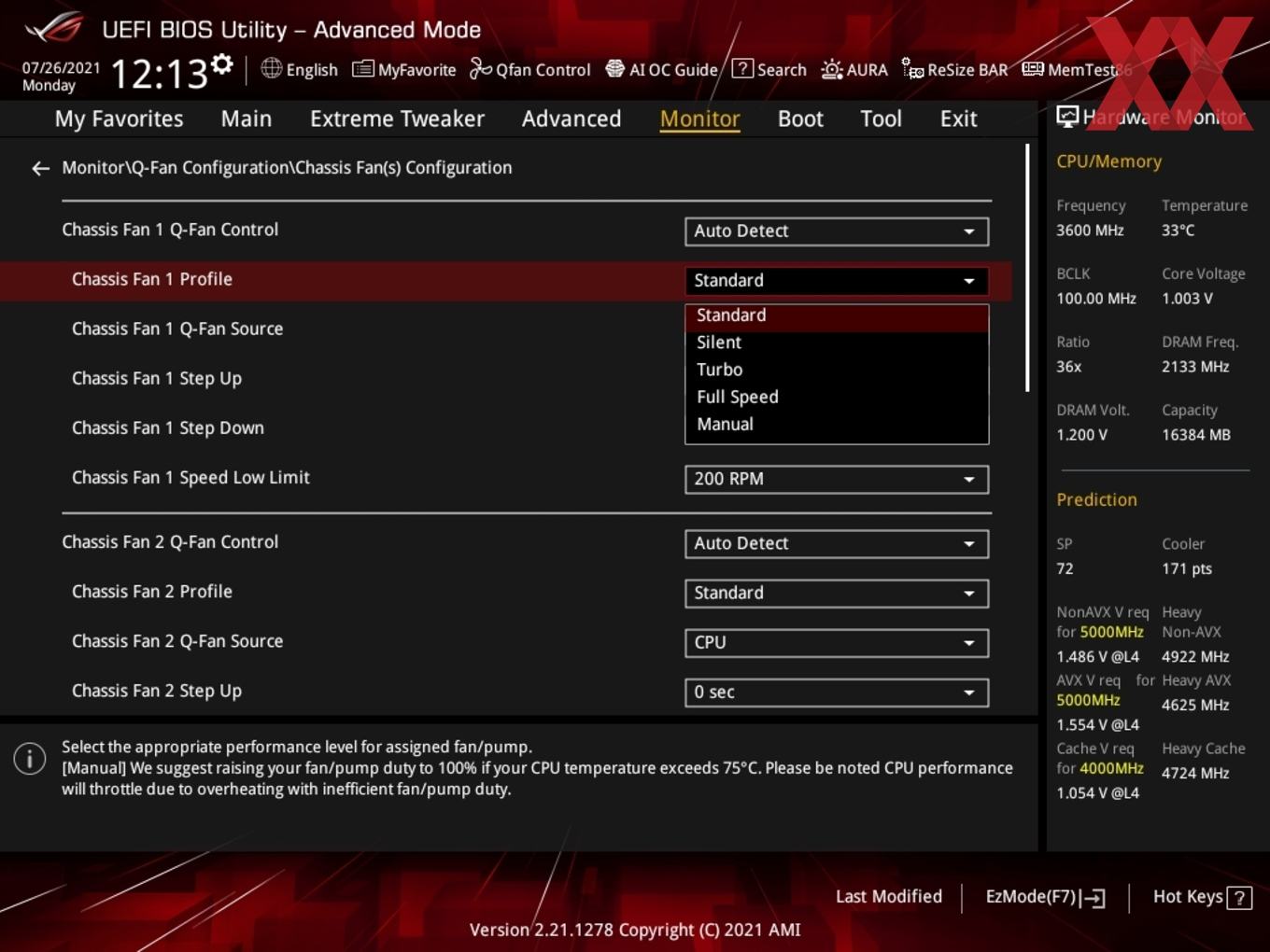Choose Turbo fan profile option
This screenshot has width=1270, height=952.
click(x=837, y=370)
